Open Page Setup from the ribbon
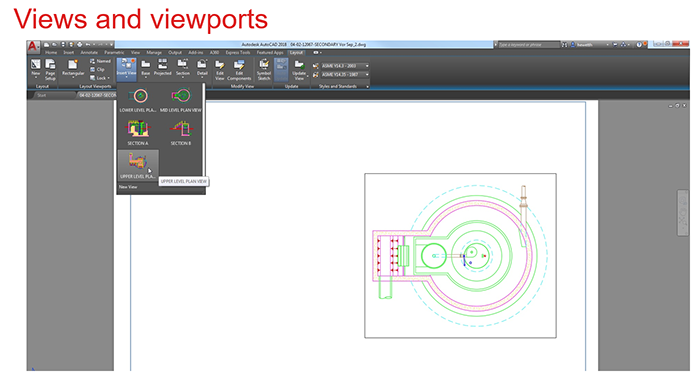Image resolution: width=700 pixels, height=382 pixels. [50, 69]
